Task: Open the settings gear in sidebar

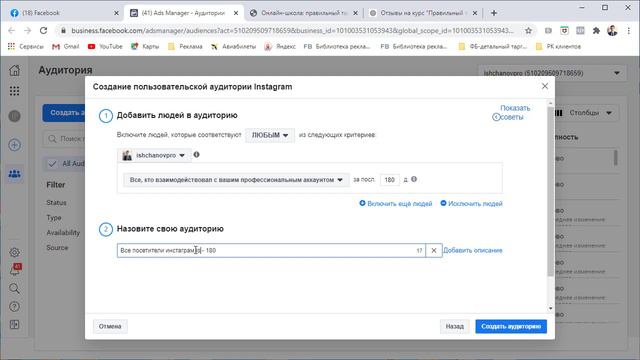Action: point(14,252)
